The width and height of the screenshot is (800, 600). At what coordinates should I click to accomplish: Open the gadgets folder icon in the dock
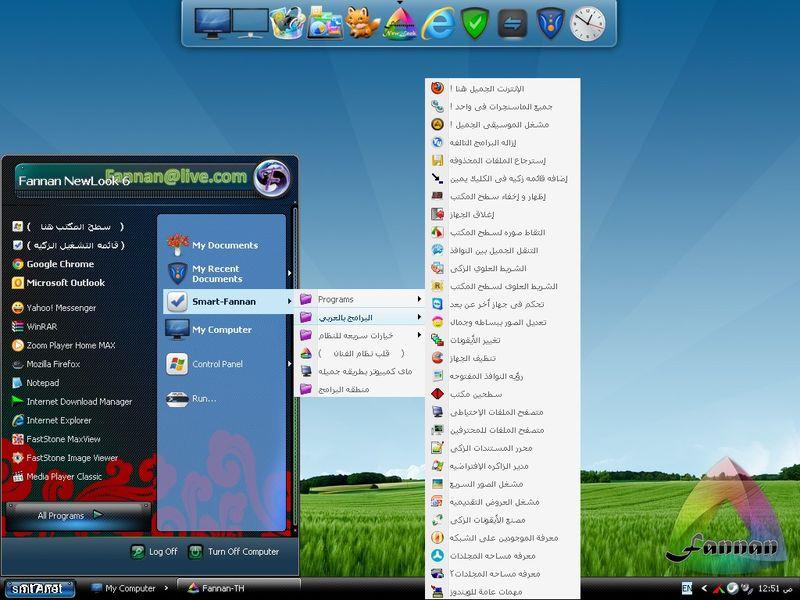(325, 23)
